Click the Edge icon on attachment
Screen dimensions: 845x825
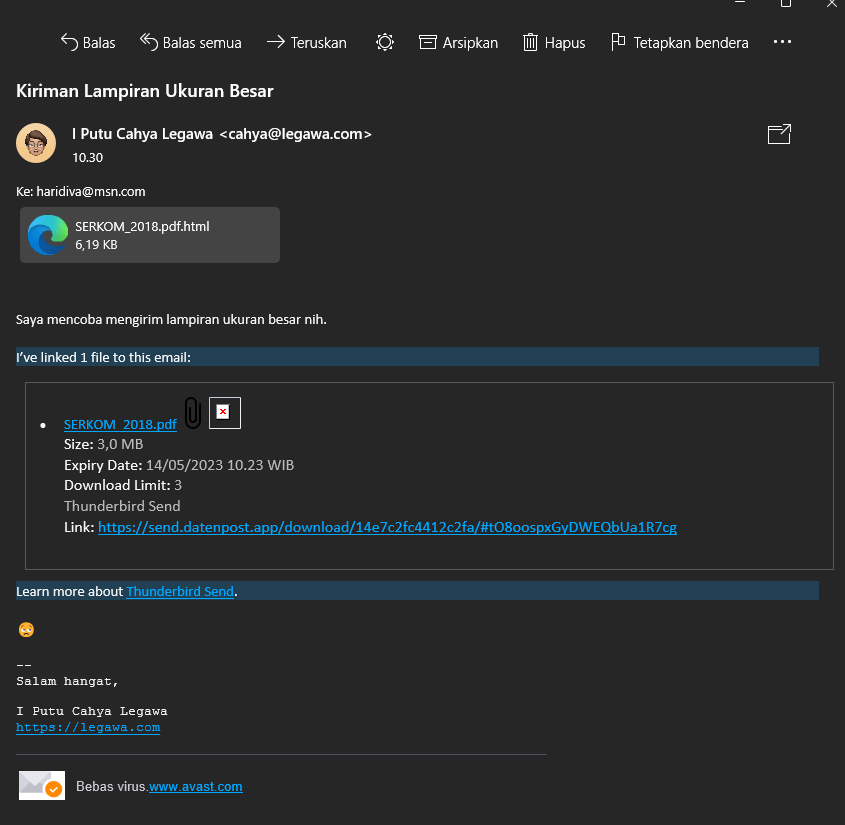click(x=47, y=235)
